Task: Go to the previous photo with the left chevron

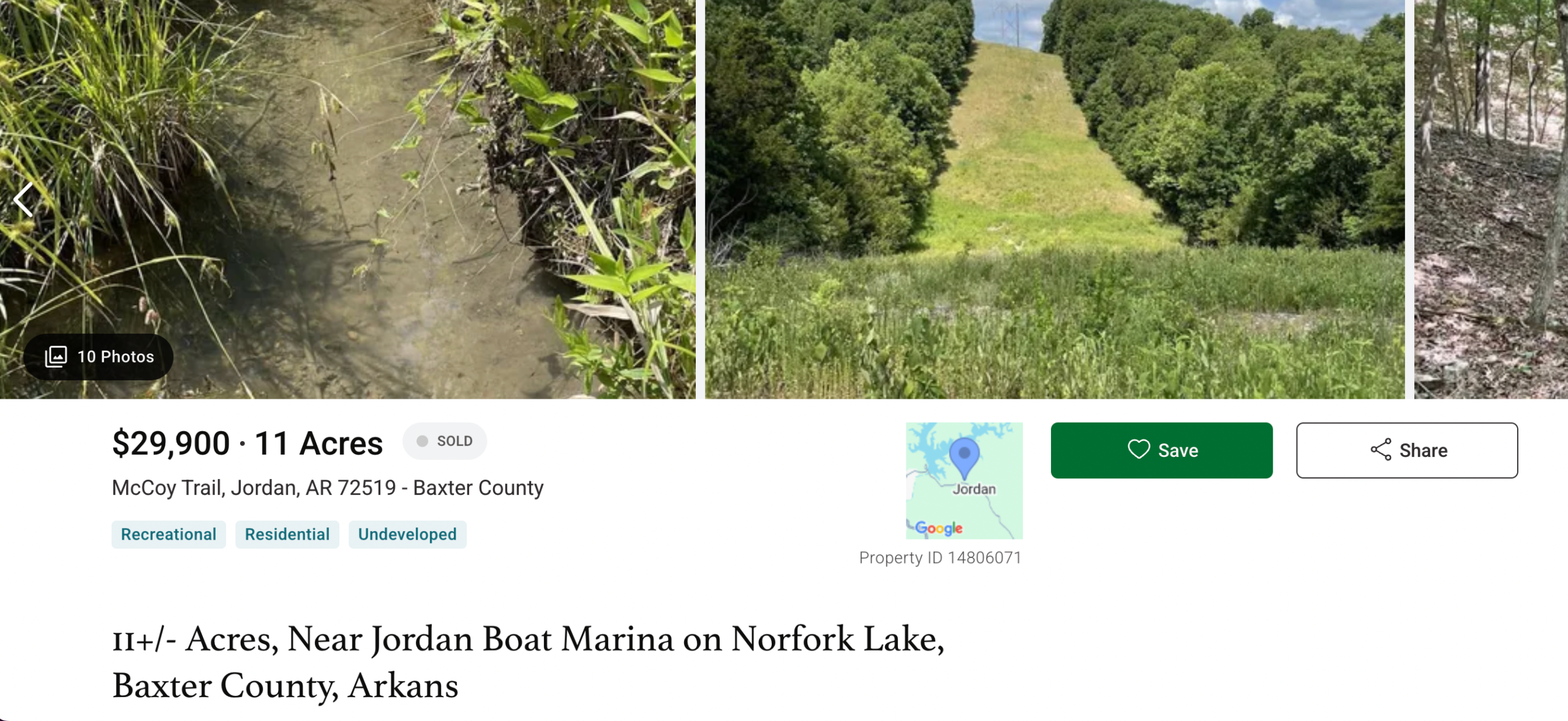Action: [23, 200]
